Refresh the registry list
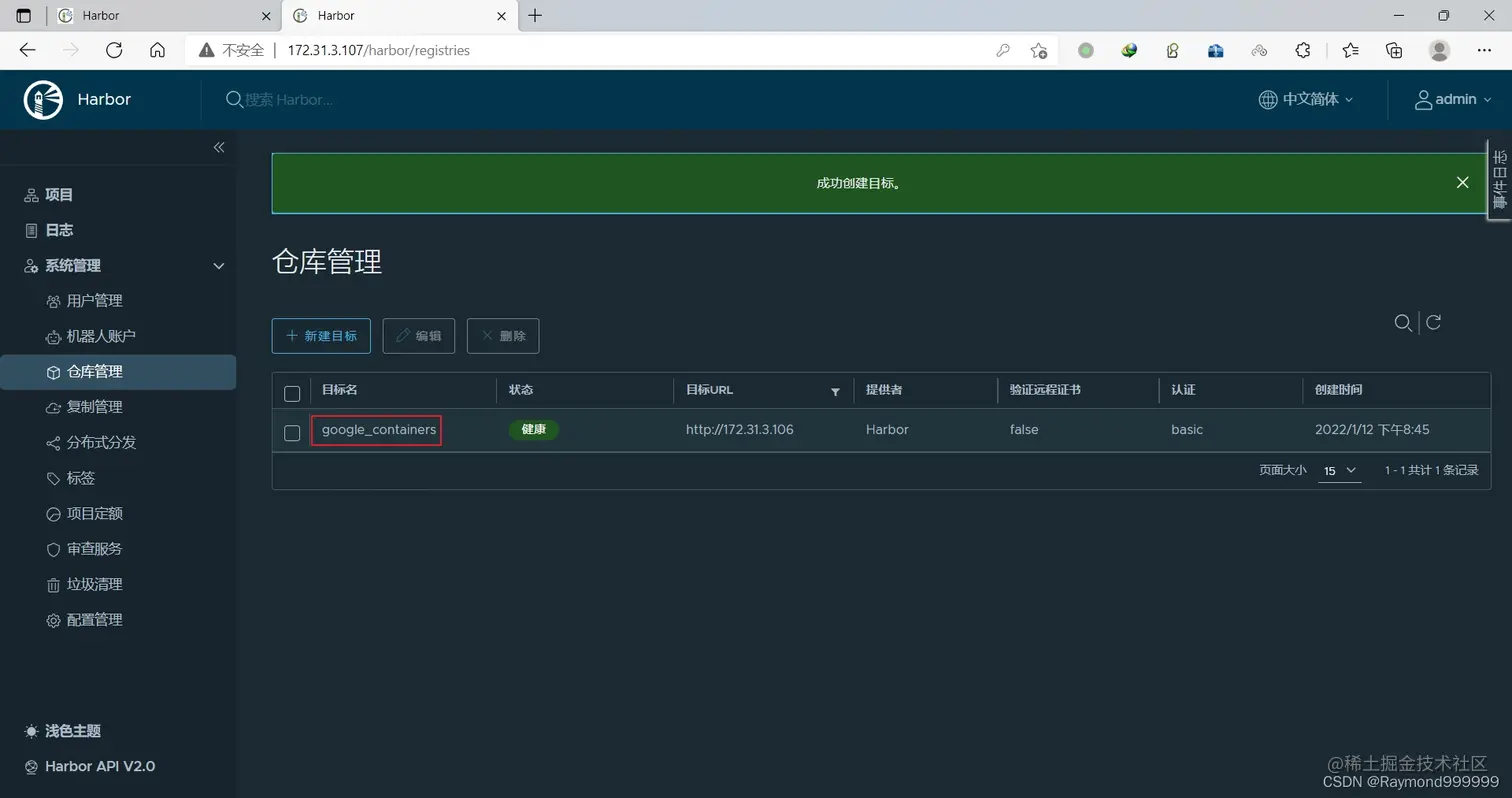The image size is (1512, 798). tap(1433, 322)
